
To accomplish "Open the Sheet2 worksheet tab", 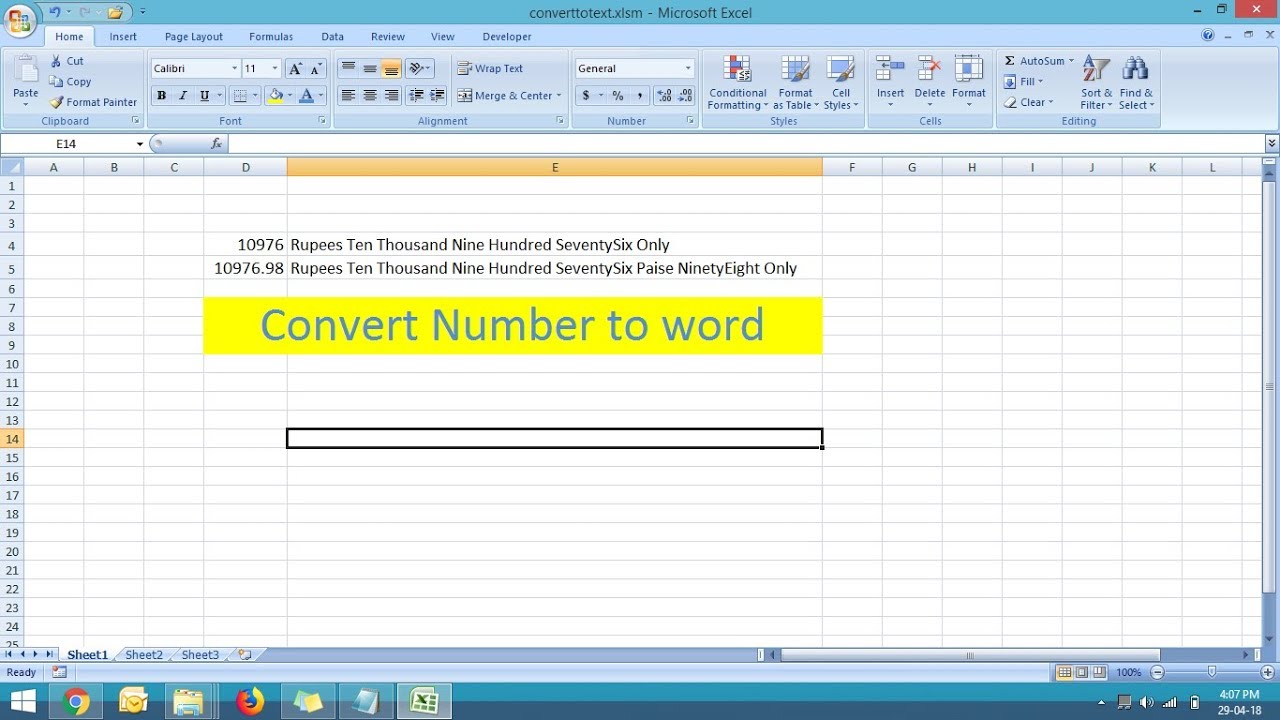I will coord(144,655).
